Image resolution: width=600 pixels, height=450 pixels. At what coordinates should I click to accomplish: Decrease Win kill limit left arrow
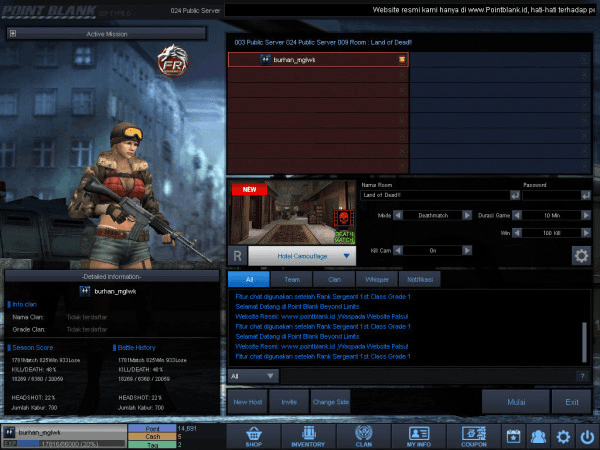(517, 233)
